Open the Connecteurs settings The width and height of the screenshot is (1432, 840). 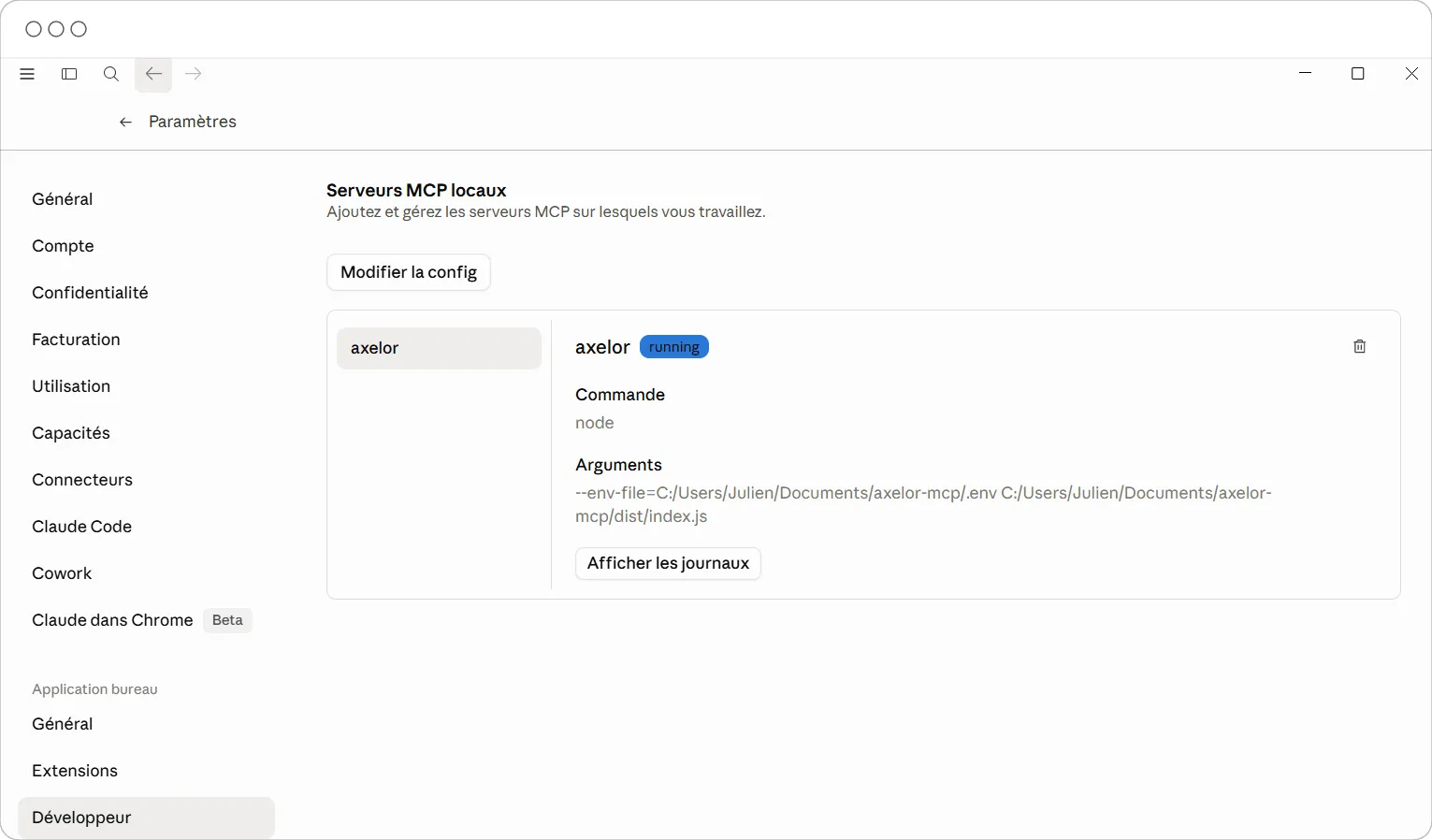point(82,480)
